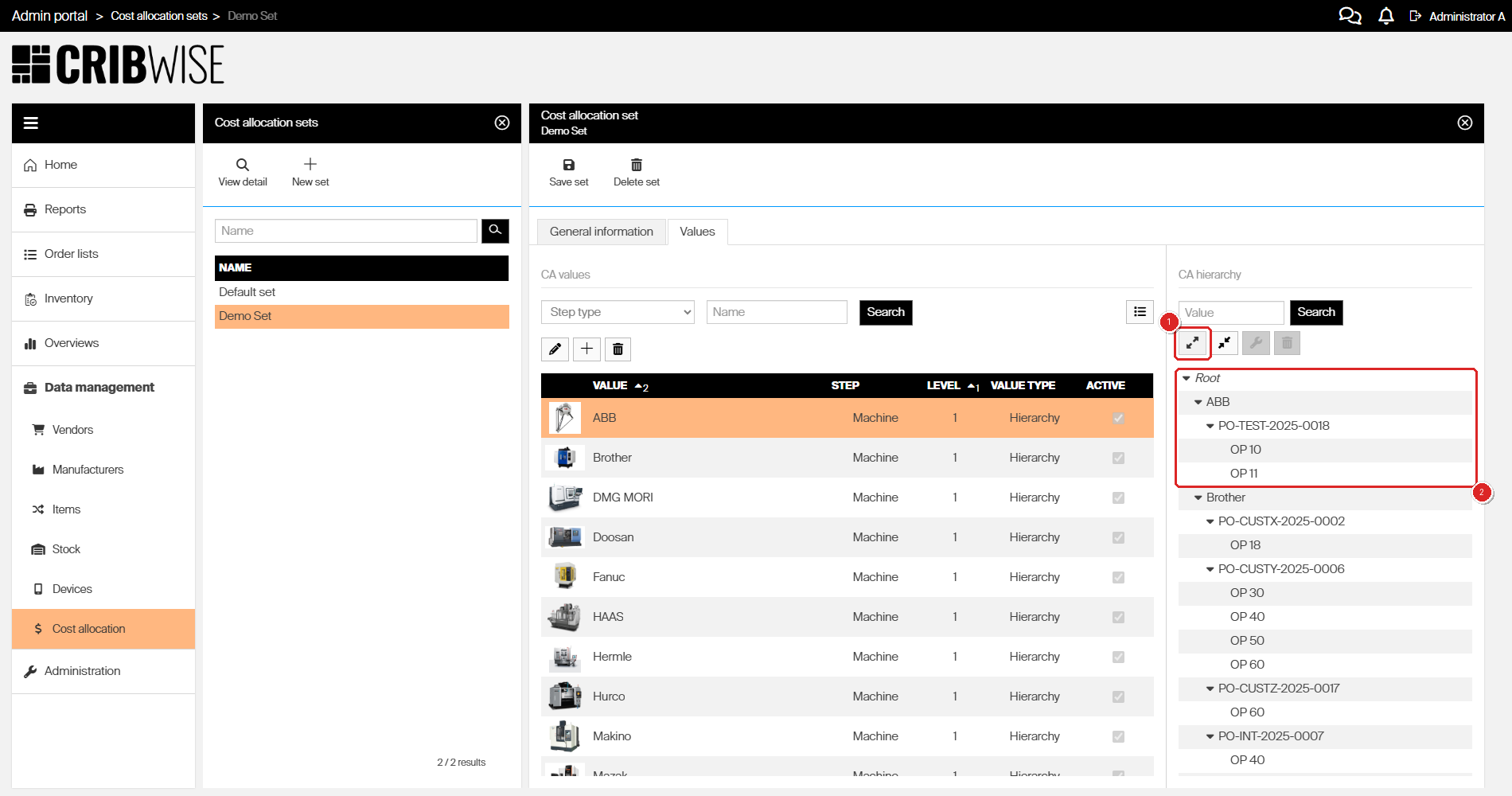1512x796 pixels.
Task: Click the Delete set trash icon
Action: pyautogui.click(x=637, y=165)
